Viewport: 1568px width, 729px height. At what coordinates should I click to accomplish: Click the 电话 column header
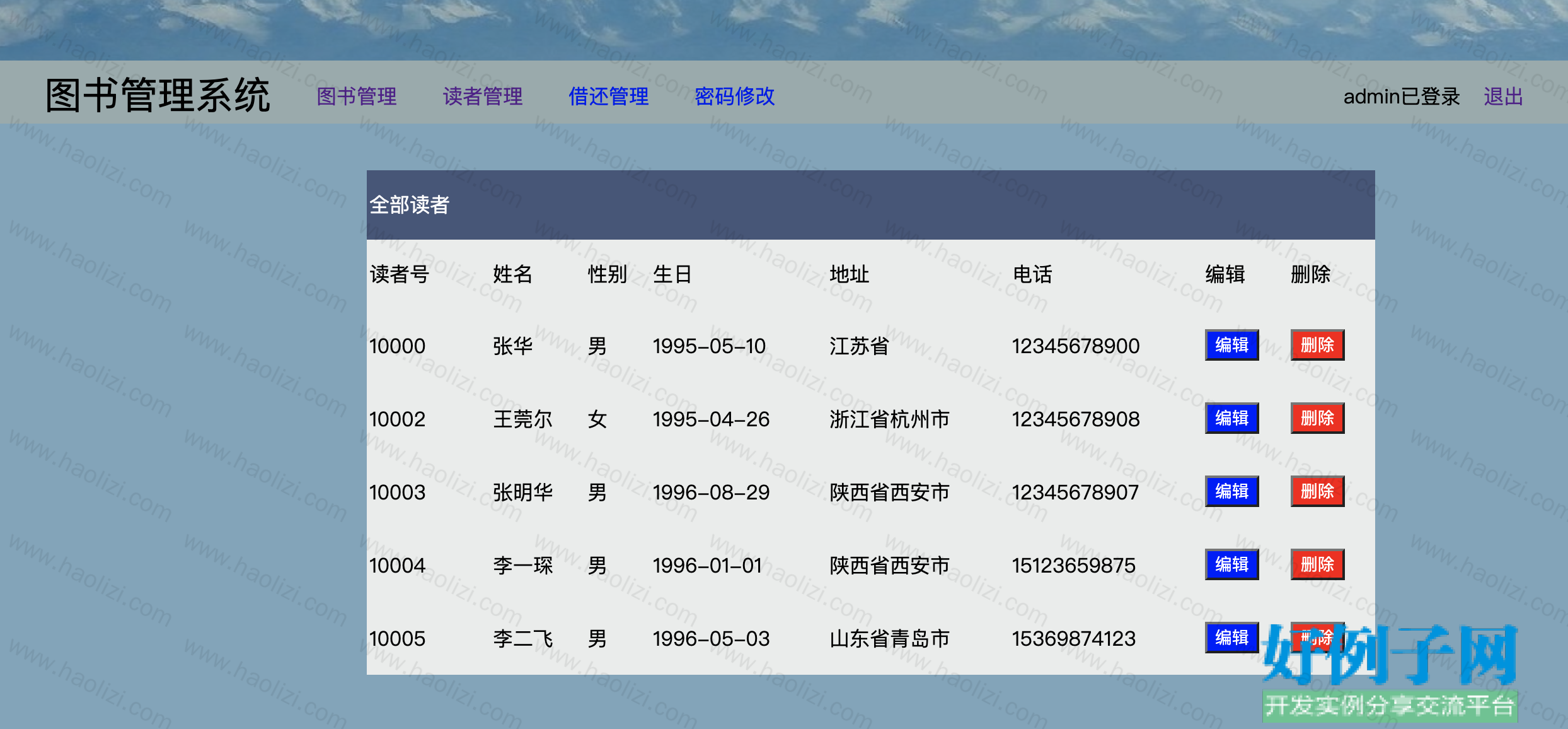pyautogui.click(x=1032, y=274)
